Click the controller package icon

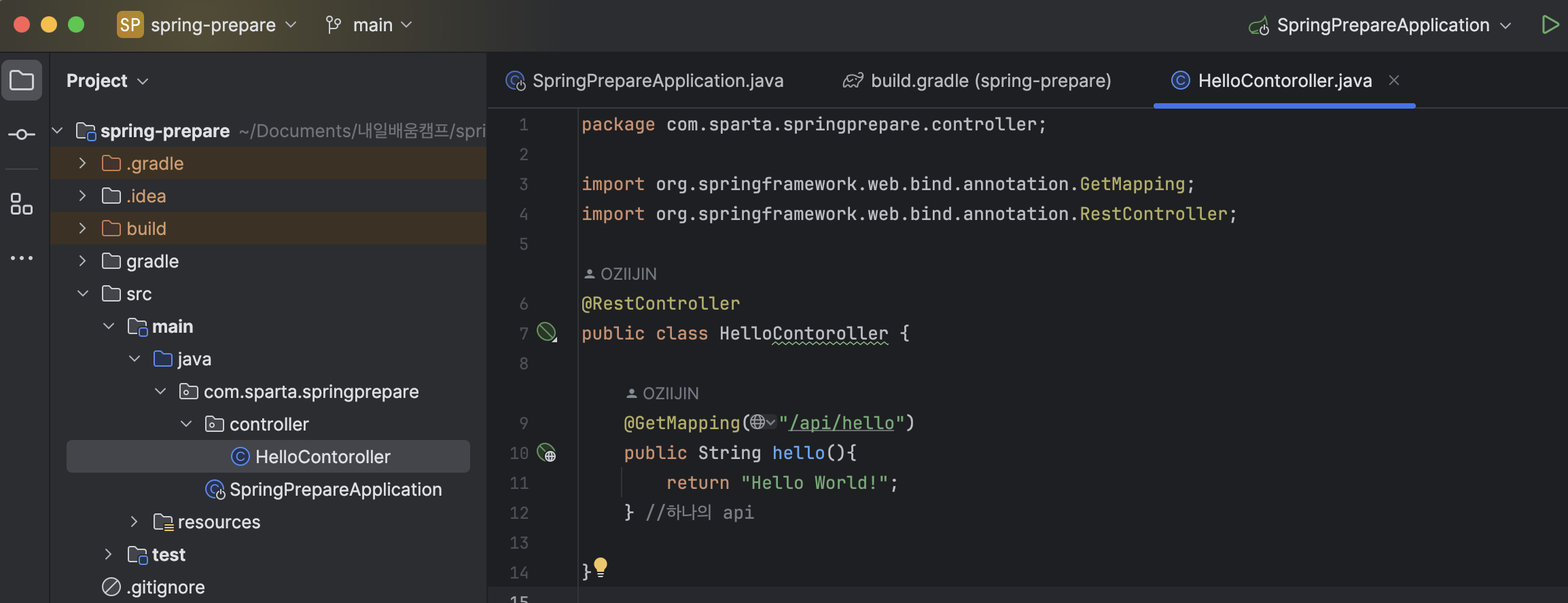[x=215, y=424]
